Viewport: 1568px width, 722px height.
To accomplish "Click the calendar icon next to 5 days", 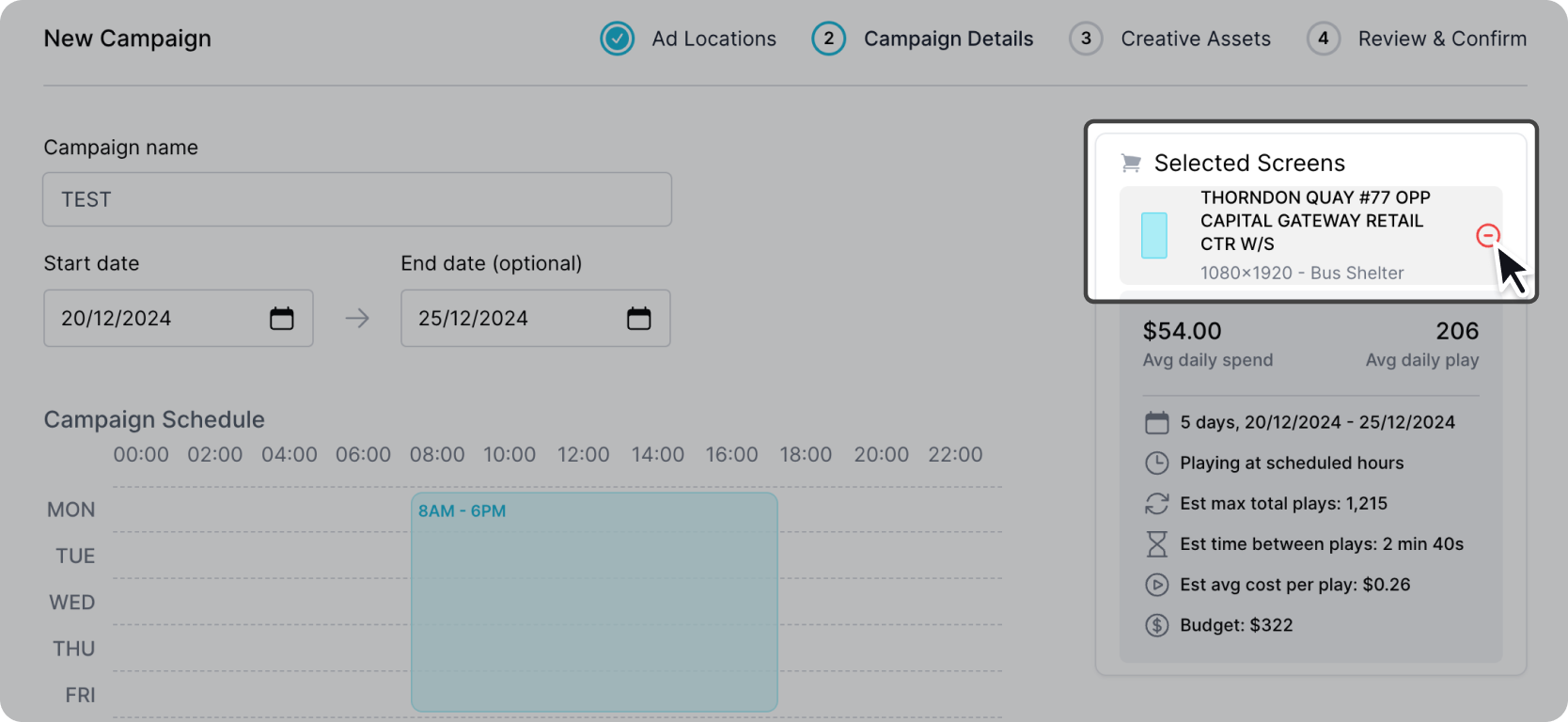I will pyautogui.click(x=1156, y=423).
